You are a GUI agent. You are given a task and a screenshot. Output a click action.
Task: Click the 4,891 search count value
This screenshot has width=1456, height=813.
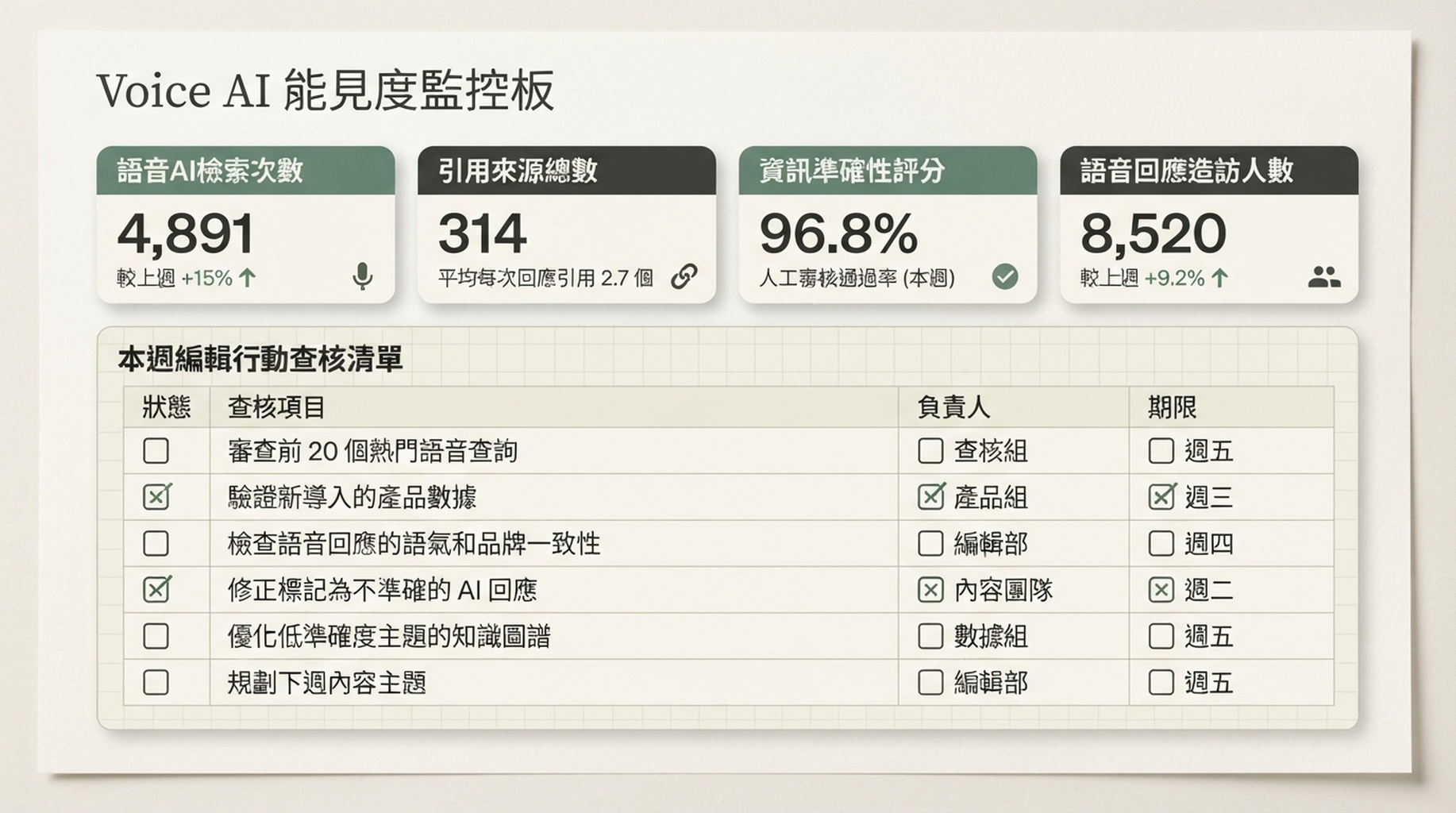pyautogui.click(x=186, y=233)
